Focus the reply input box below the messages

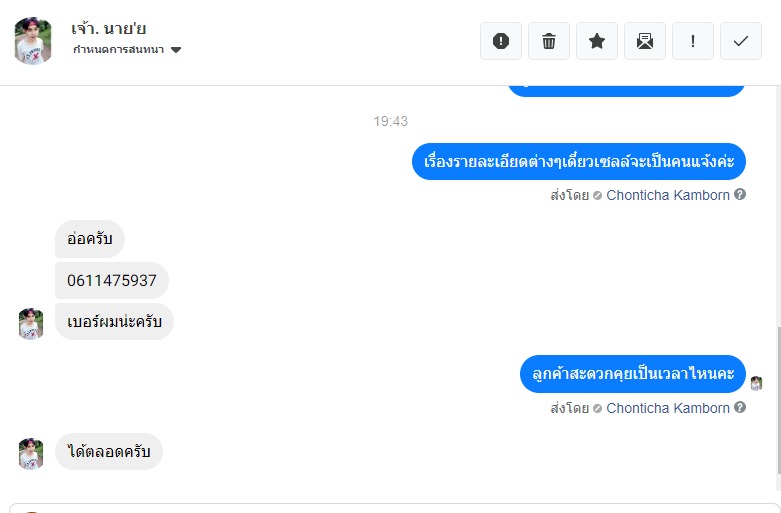pyautogui.click(x=390, y=508)
